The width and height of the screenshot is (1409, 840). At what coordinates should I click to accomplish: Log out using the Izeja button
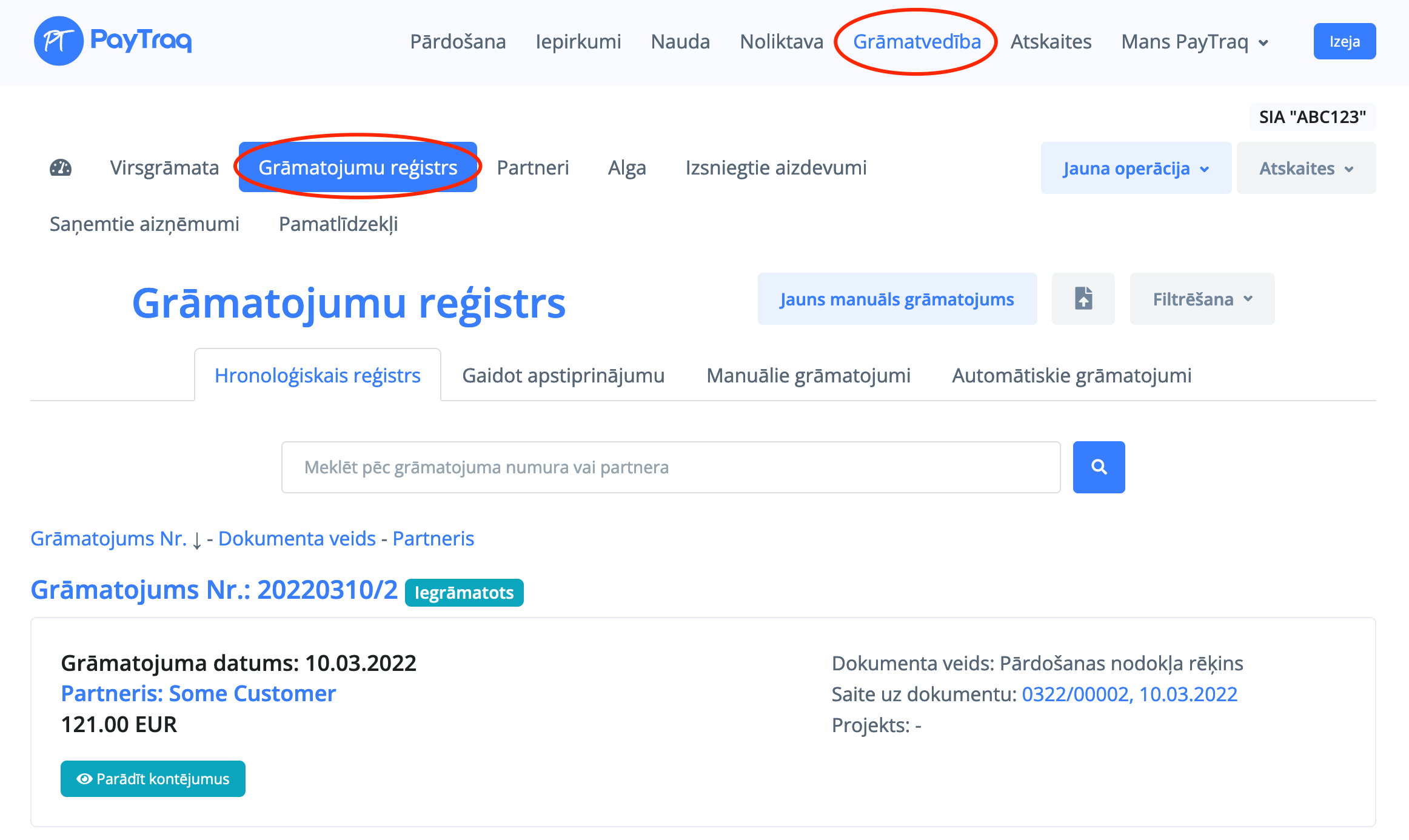(x=1344, y=42)
